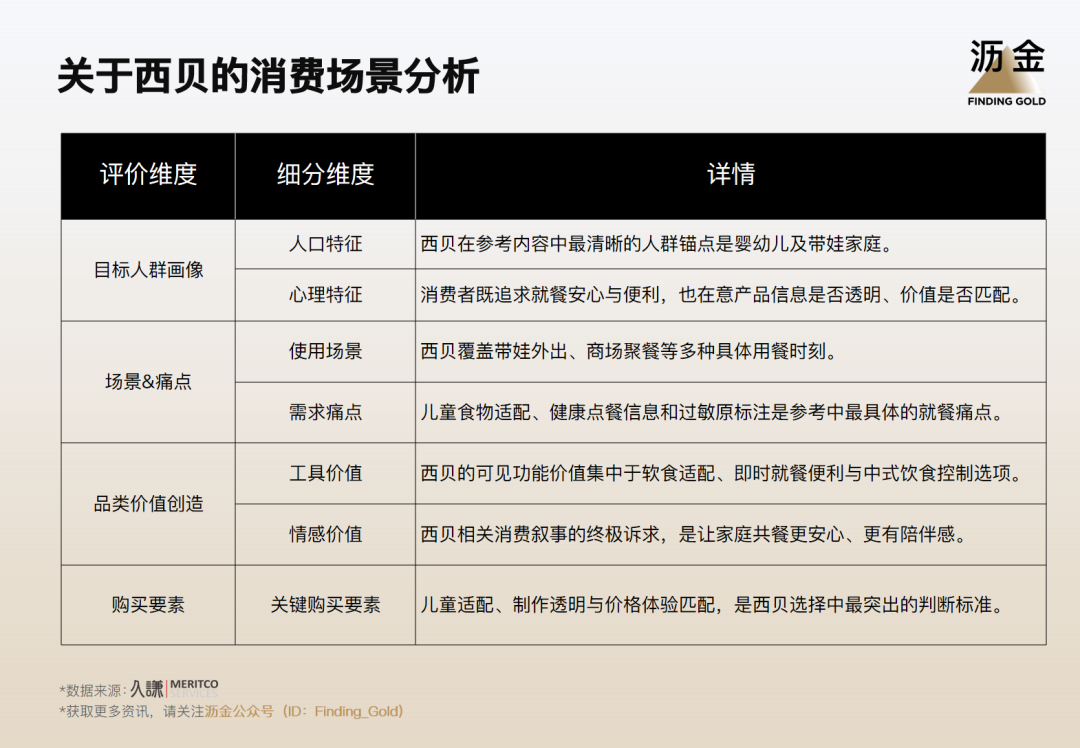The image size is (1080, 748).
Task: Click the 场景&痛点 category cell
Action: (x=148, y=382)
